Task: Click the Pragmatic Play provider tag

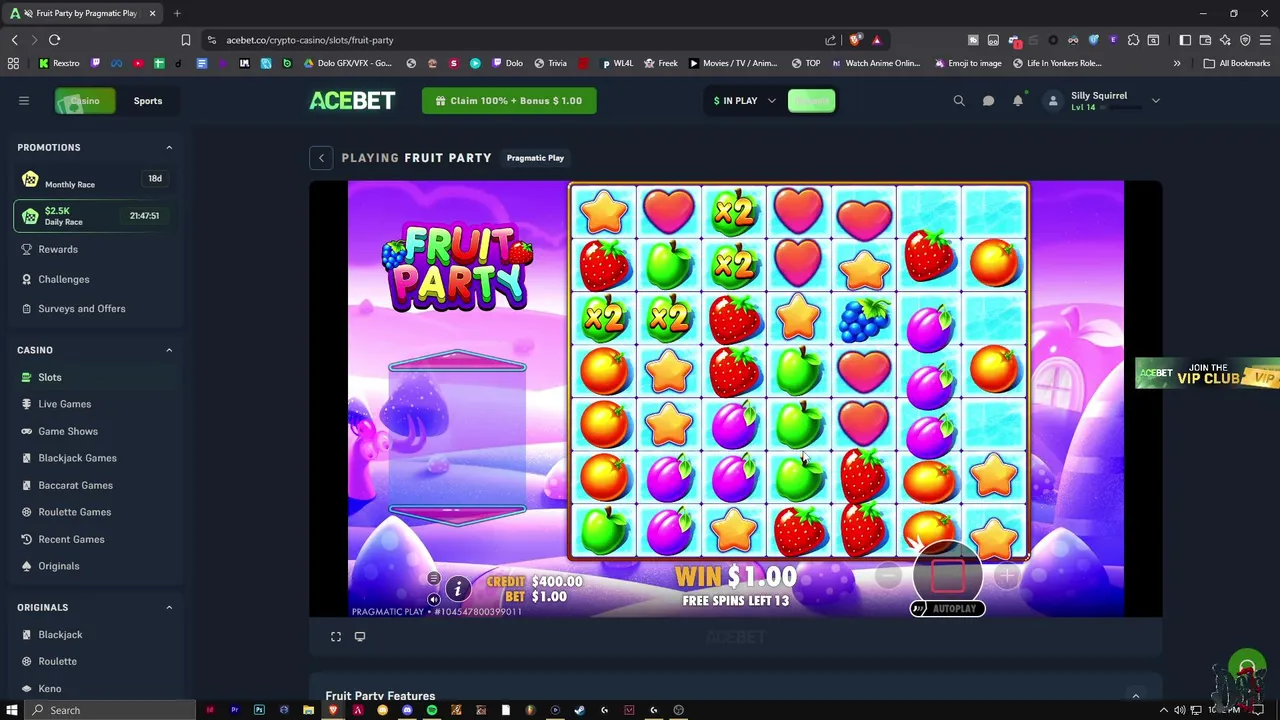Action: (x=535, y=158)
